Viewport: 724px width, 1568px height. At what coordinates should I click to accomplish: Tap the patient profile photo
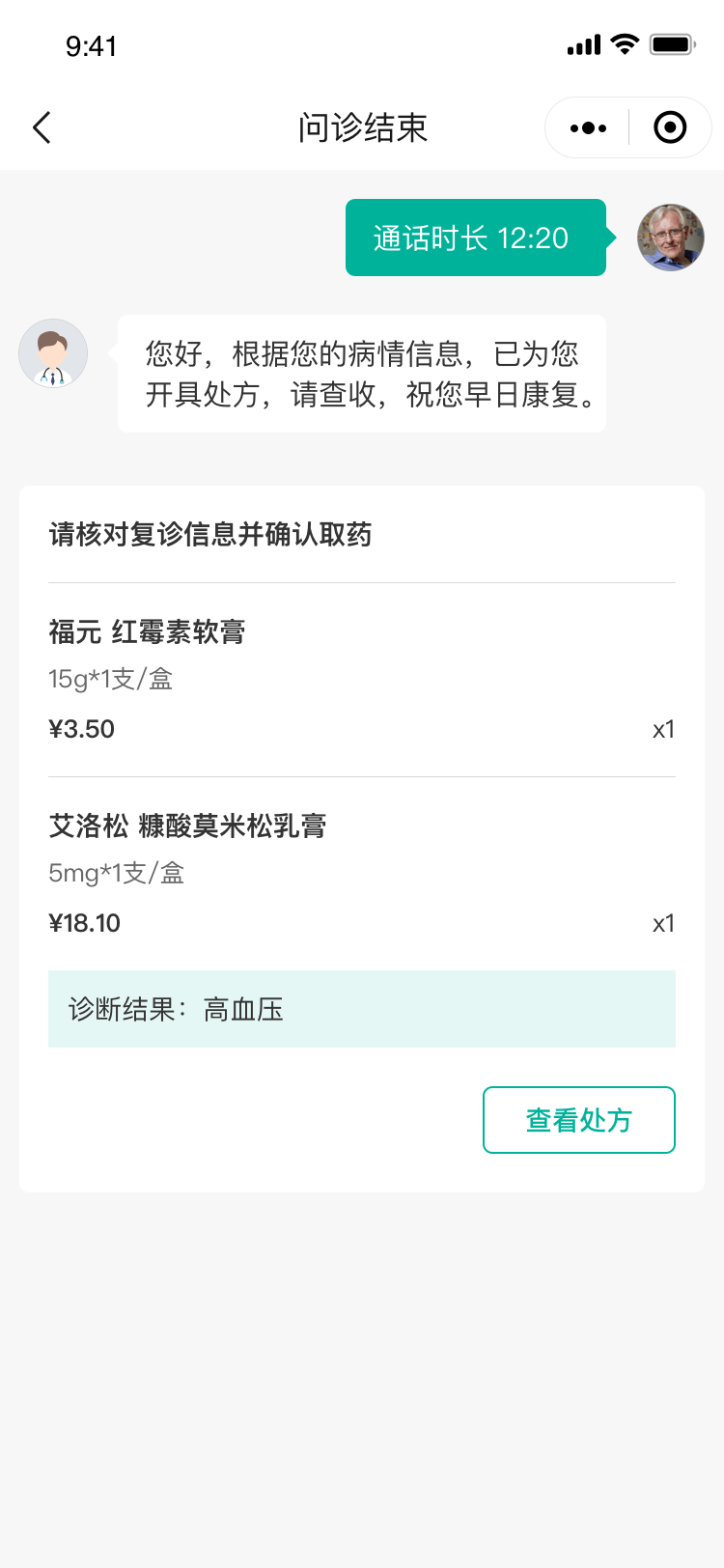click(670, 238)
